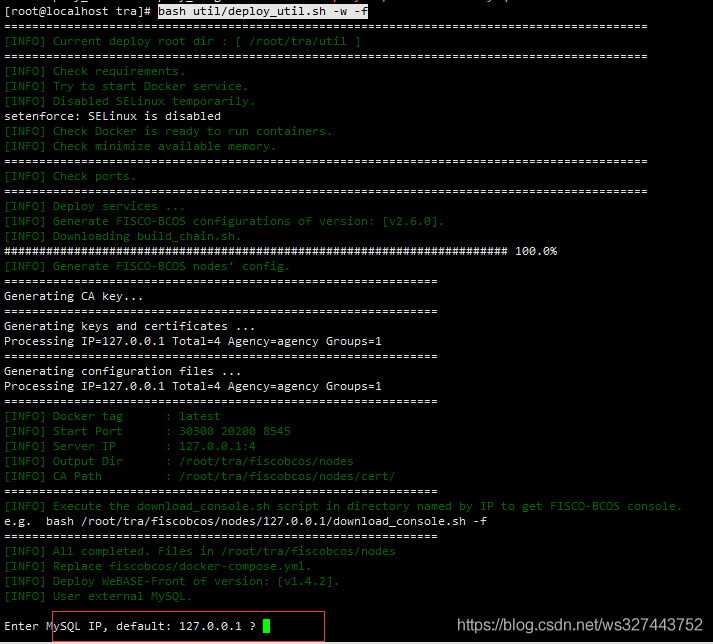Viewport: 713px width, 644px height.
Task: Click 'Server IP : 127.0.0.1:4' line
Action: (x=130, y=447)
